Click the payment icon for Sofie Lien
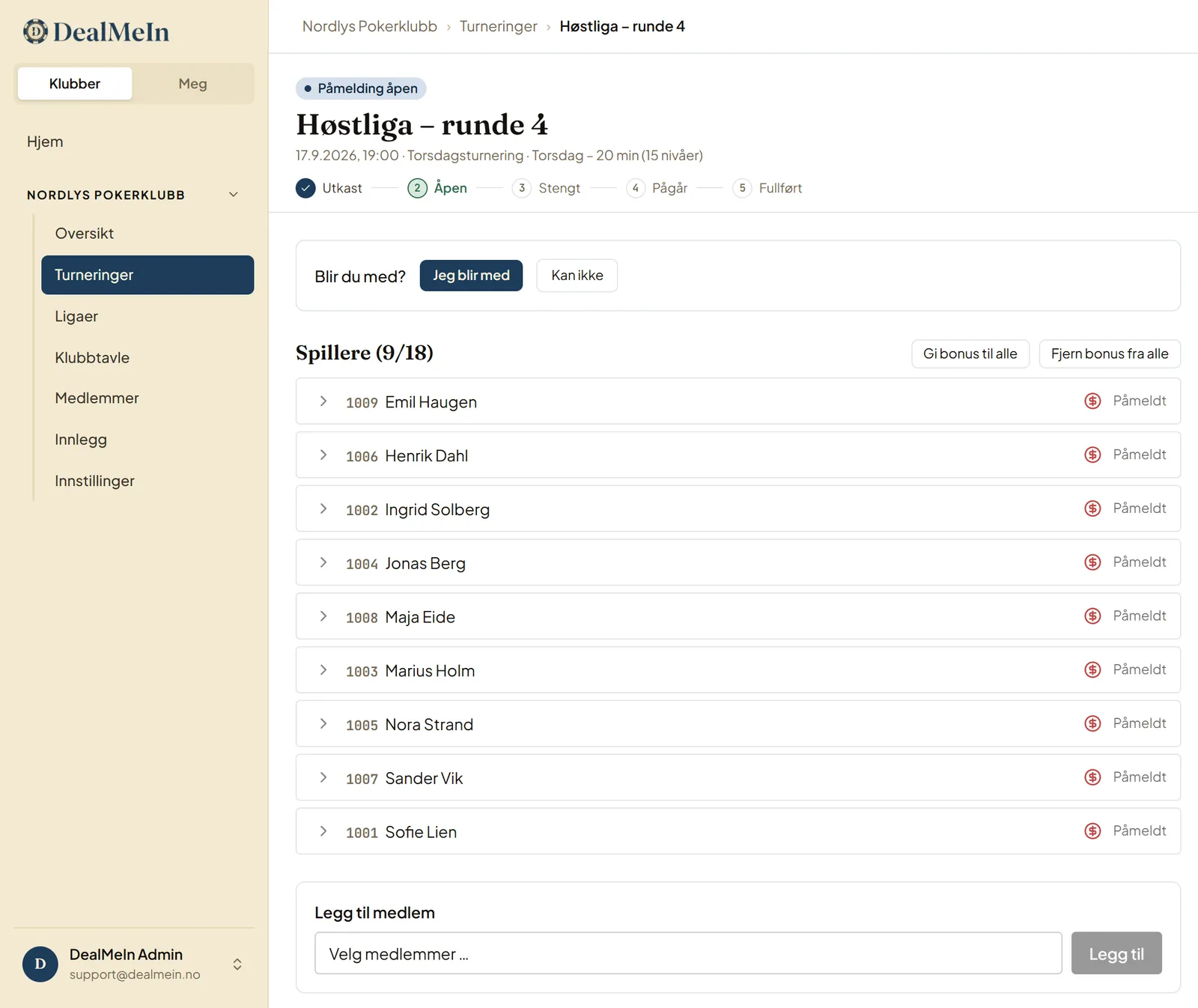This screenshot has height=1008, width=1198. [x=1092, y=831]
